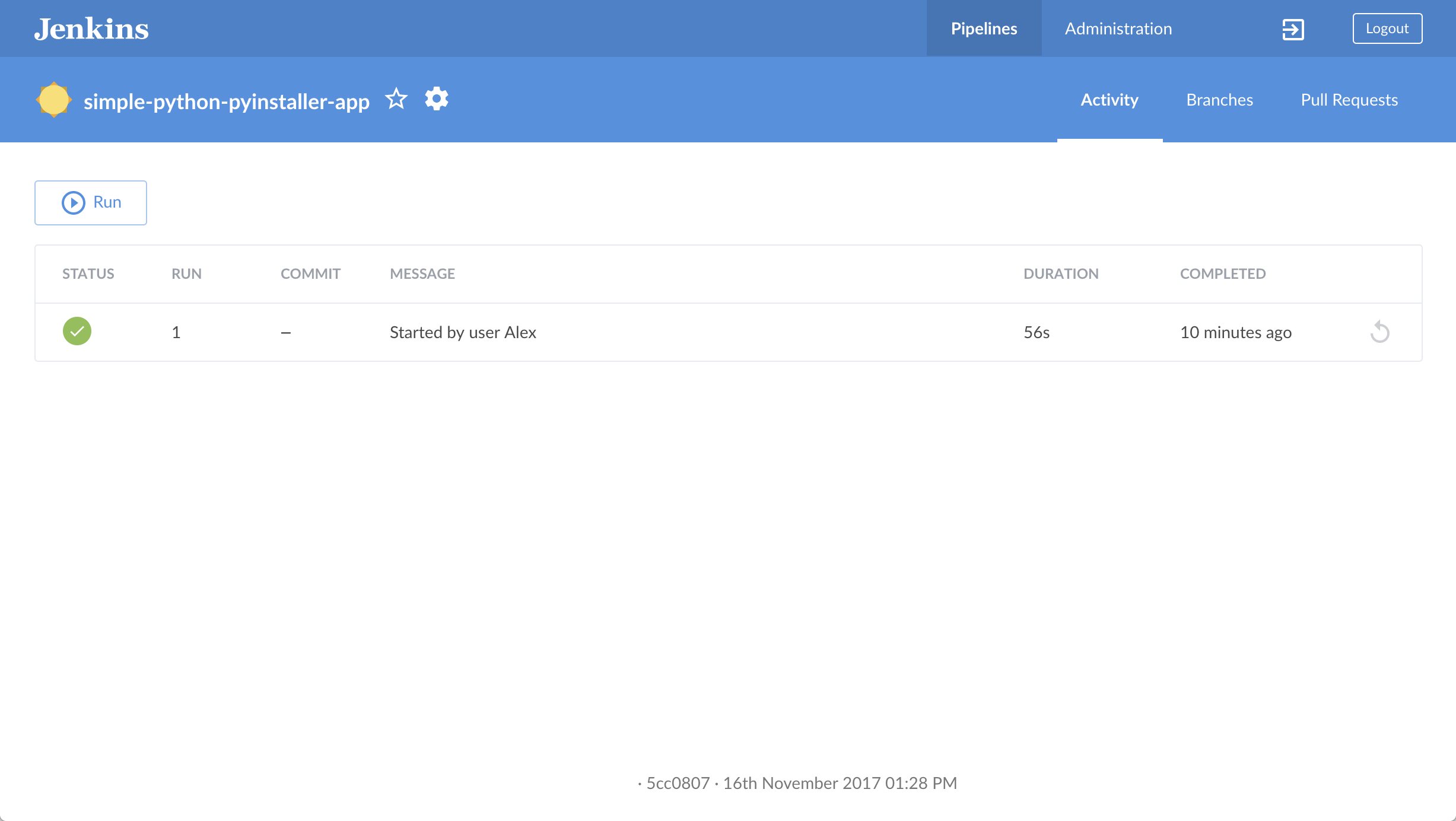Open the Started by user Alex run

[x=463, y=332]
